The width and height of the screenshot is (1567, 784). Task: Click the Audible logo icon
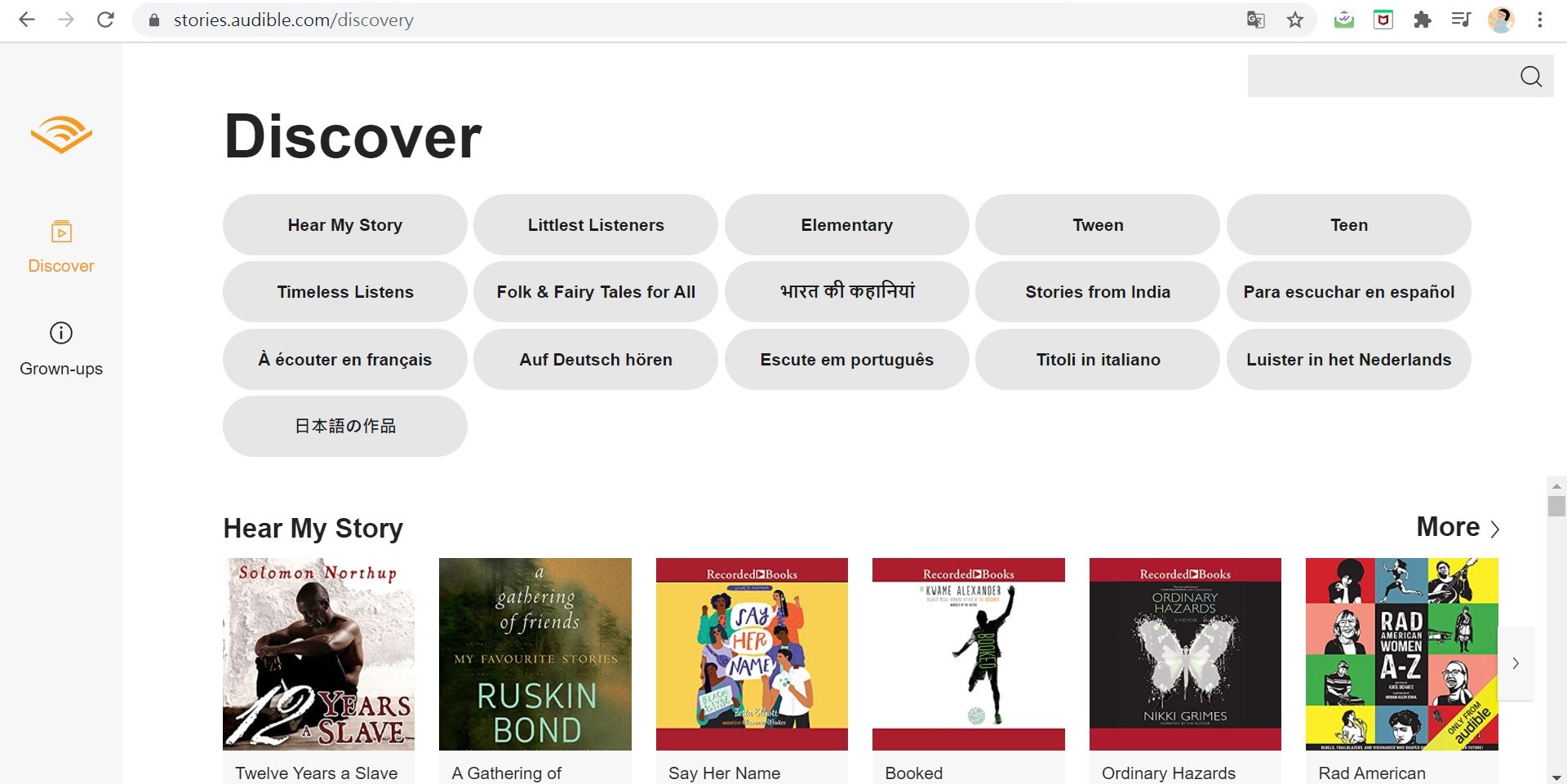point(61,135)
